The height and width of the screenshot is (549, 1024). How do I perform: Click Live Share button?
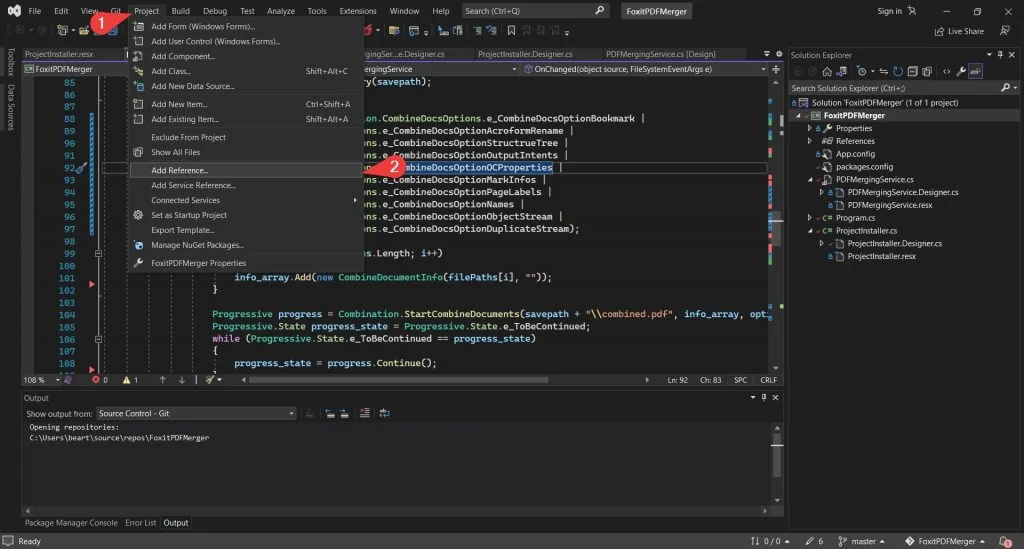pyautogui.click(x=959, y=31)
